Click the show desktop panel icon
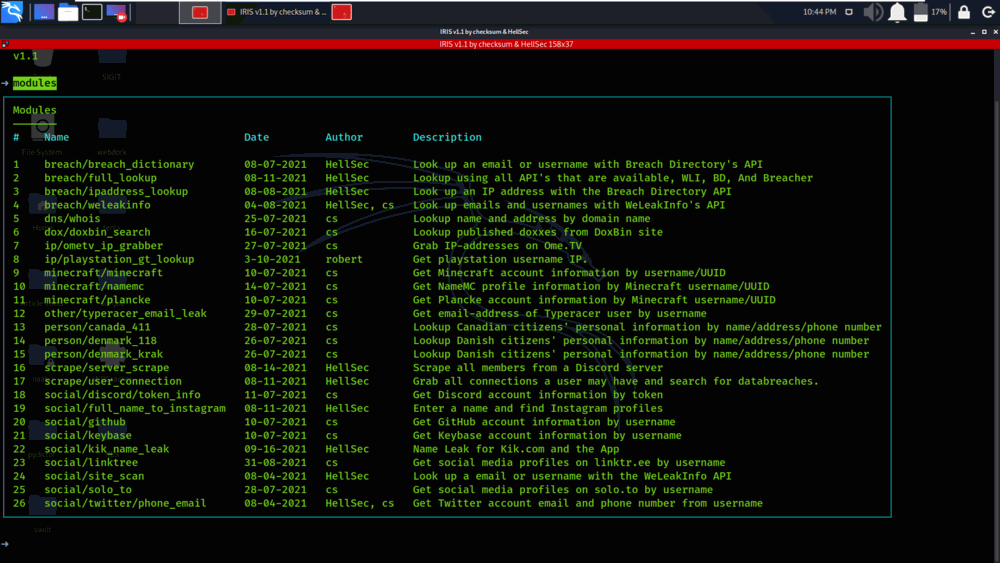Screen dimensions: 1000x563 [x=44, y=12]
